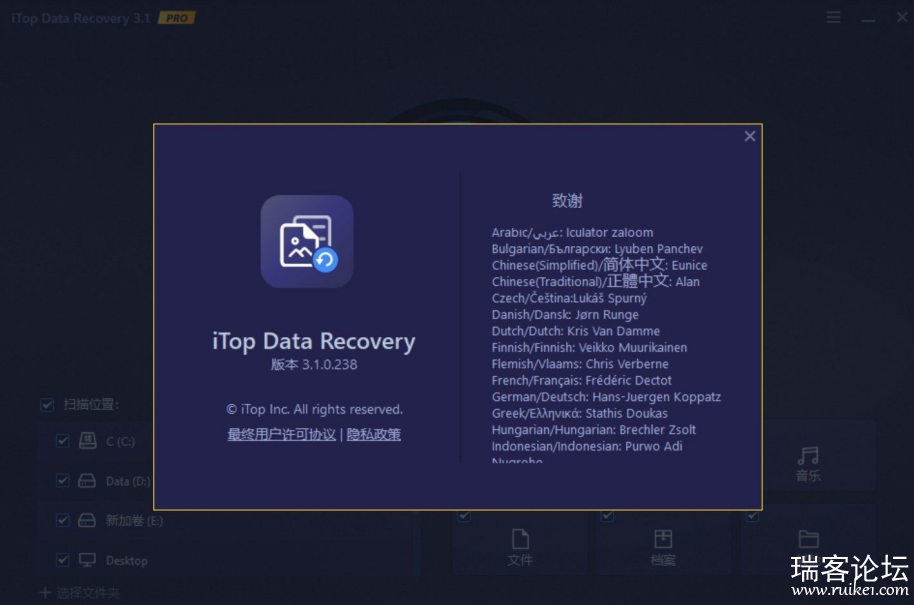Image resolution: width=914 pixels, height=605 pixels.
Task: Click the plus icon beside 选择文件夹
Action: [45, 593]
